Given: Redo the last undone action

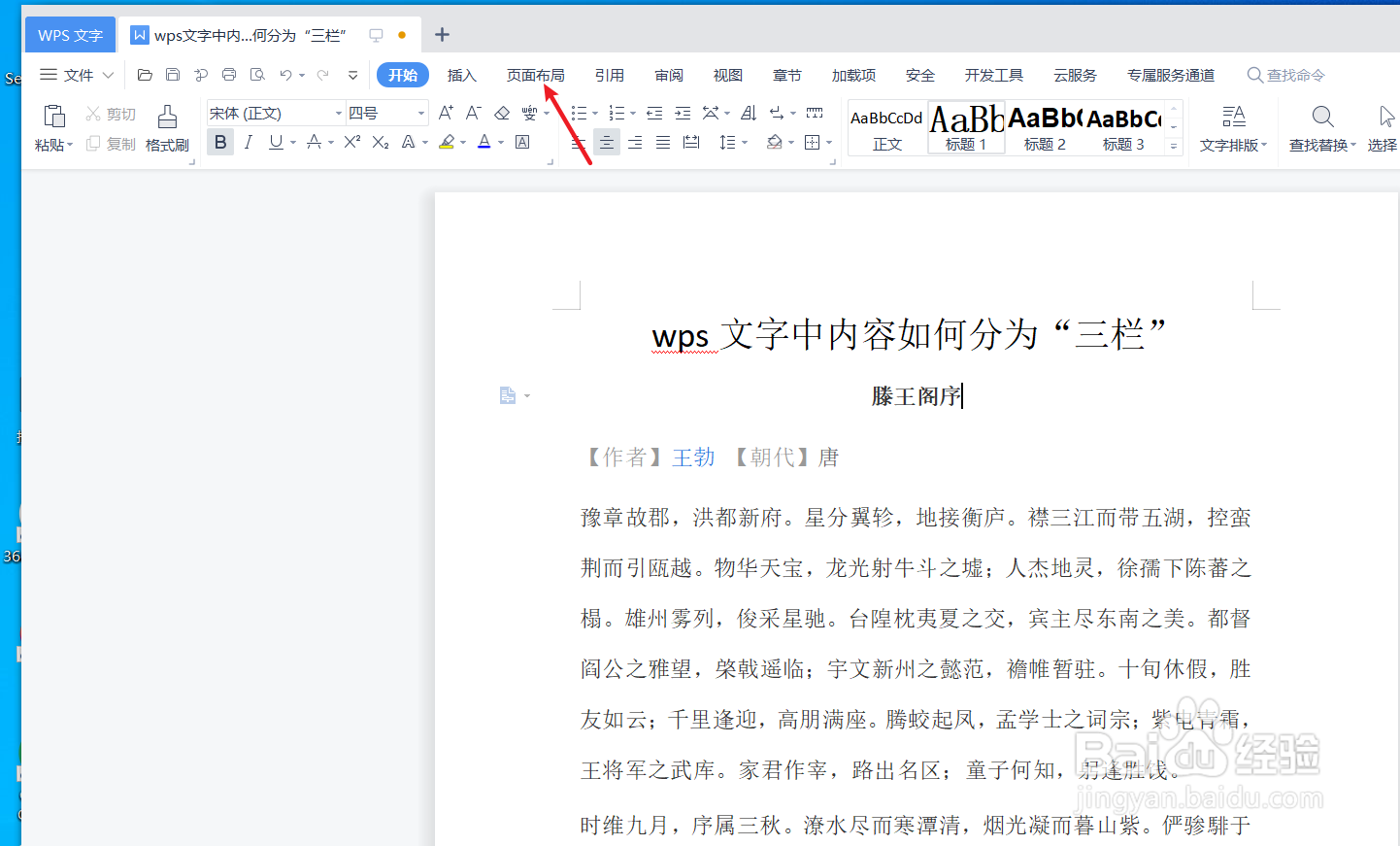Looking at the screenshot, I should (322, 75).
